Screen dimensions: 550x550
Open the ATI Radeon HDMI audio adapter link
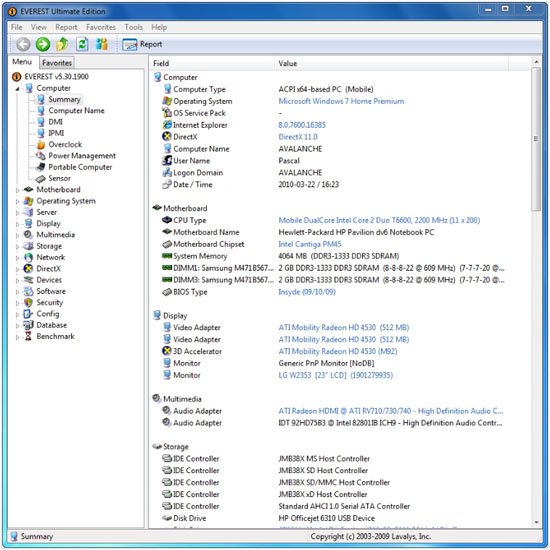391,411
